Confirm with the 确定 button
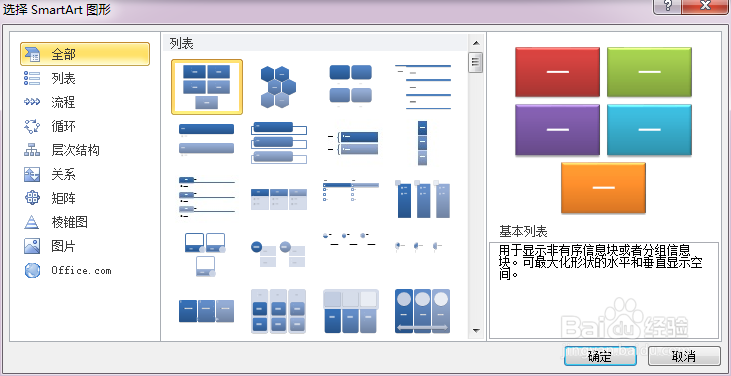 point(600,357)
